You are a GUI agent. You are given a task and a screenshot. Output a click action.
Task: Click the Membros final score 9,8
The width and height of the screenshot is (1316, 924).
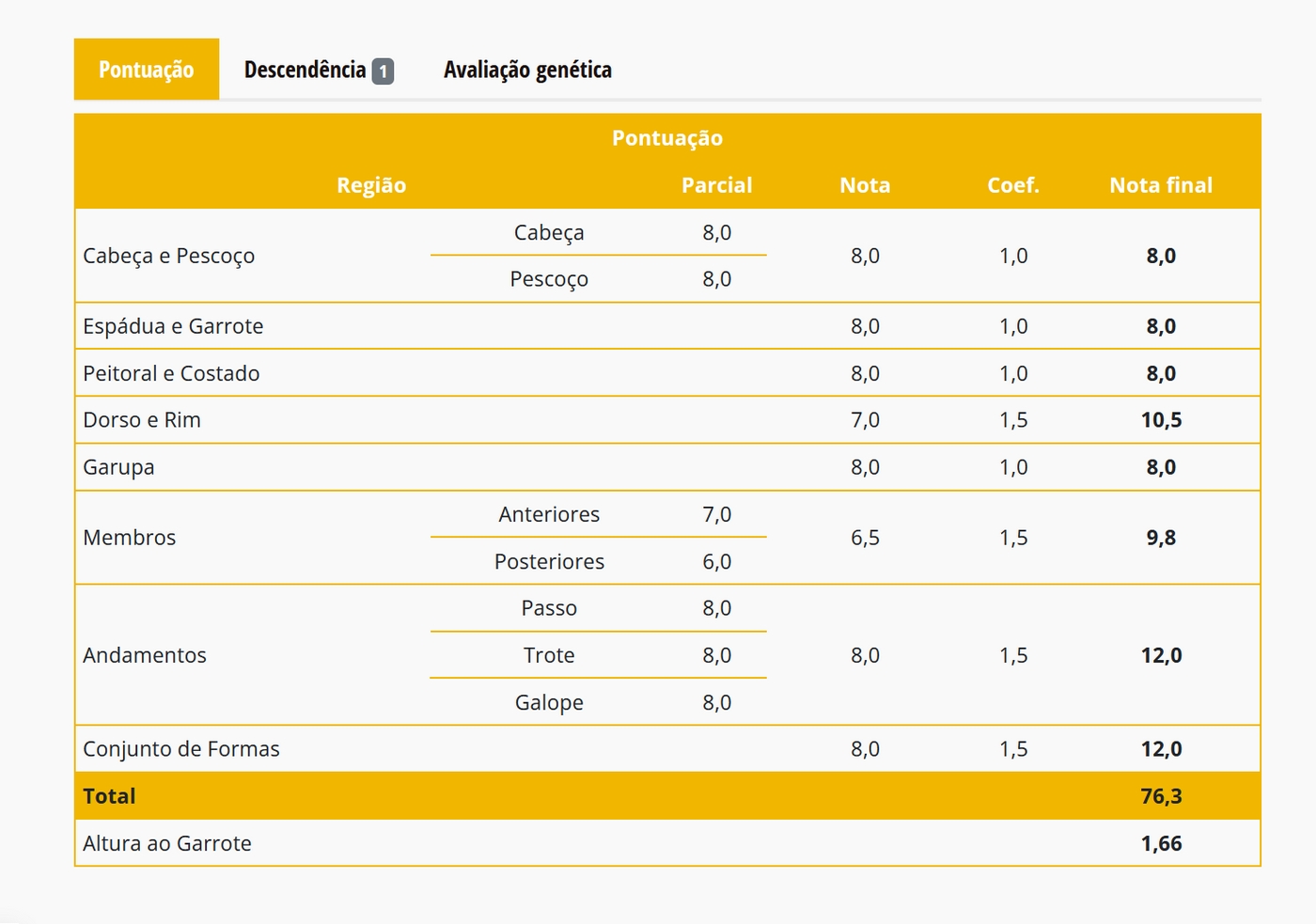click(x=1161, y=538)
